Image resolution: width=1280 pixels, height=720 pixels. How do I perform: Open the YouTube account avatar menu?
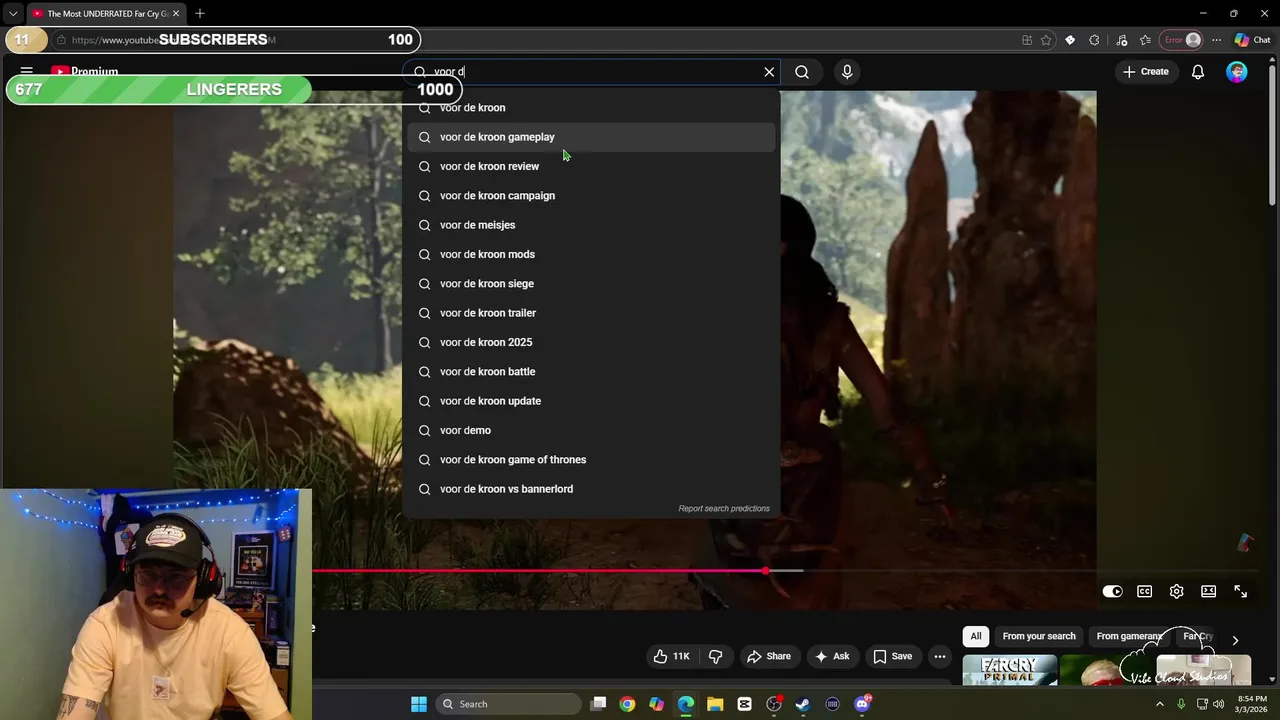coord(1237,72)
